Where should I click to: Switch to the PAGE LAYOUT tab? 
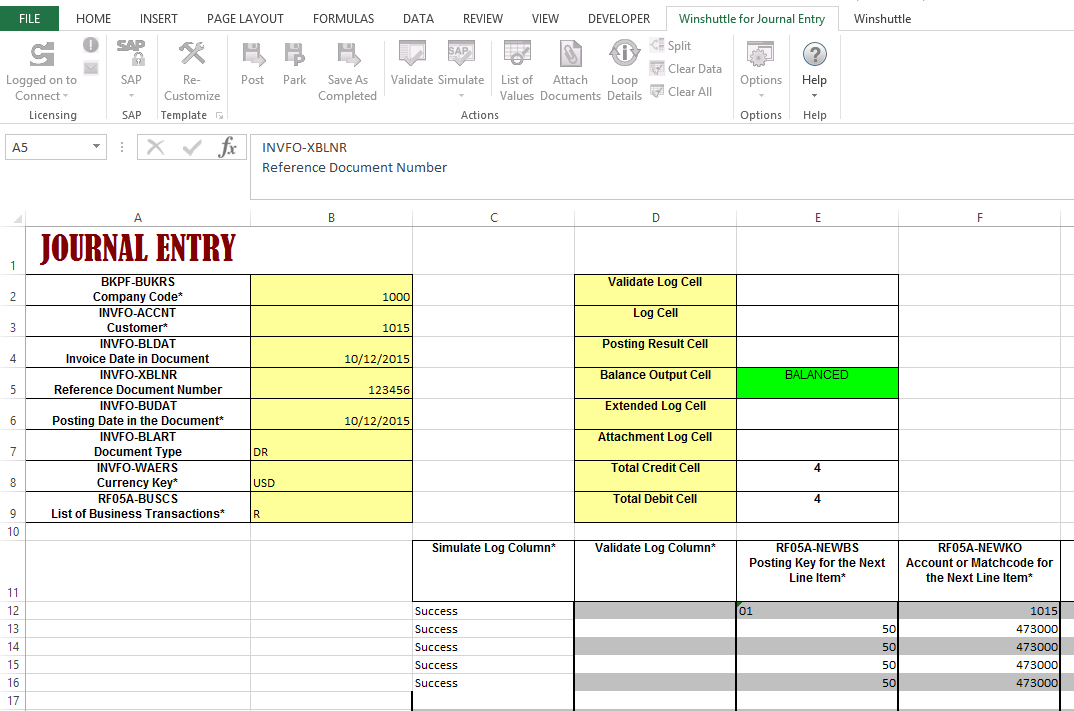tap(245, 18)
